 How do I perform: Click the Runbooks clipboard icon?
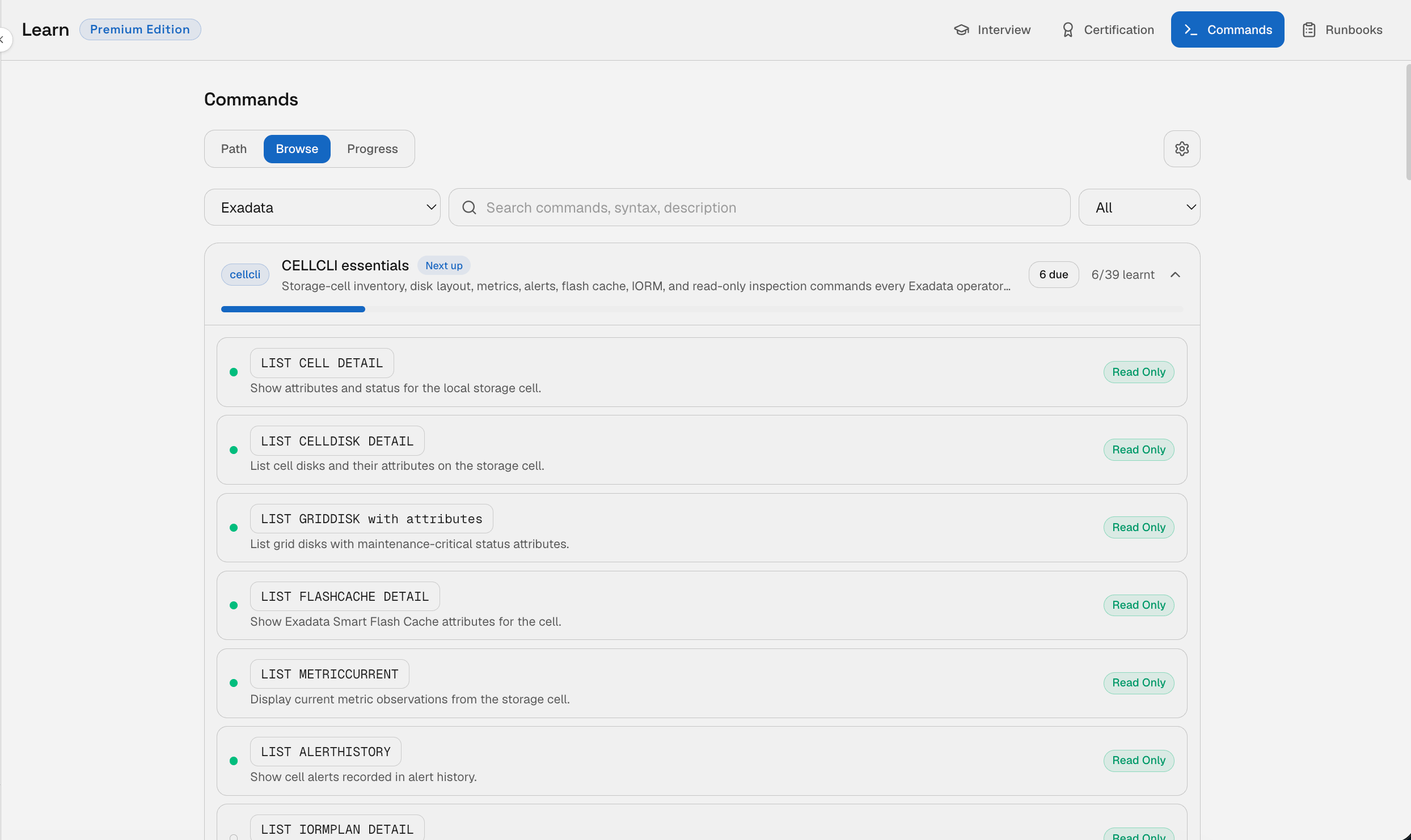tap(1309, 30)
